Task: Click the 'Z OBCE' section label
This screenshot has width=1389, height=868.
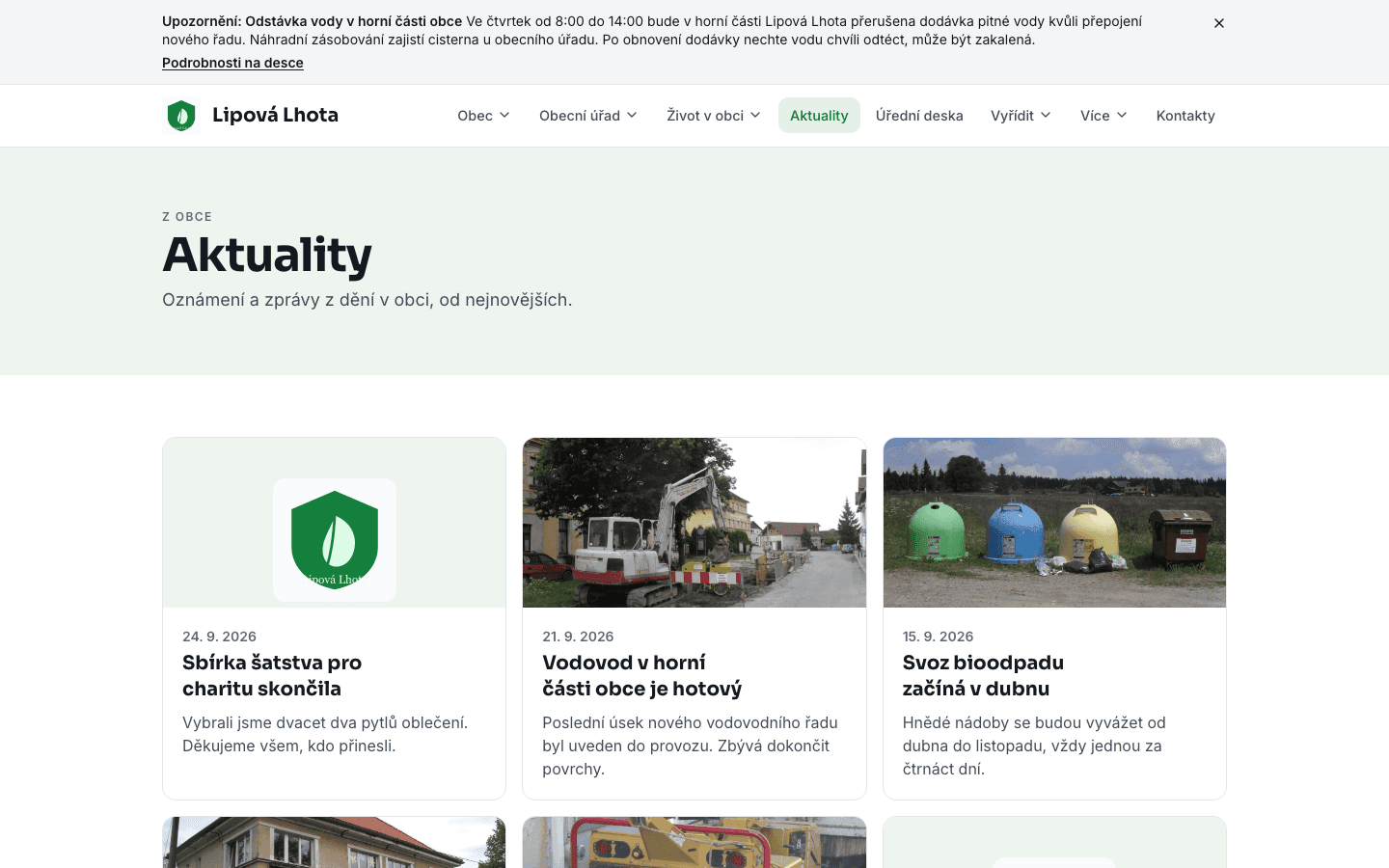Action: click(x=187, y=217)
